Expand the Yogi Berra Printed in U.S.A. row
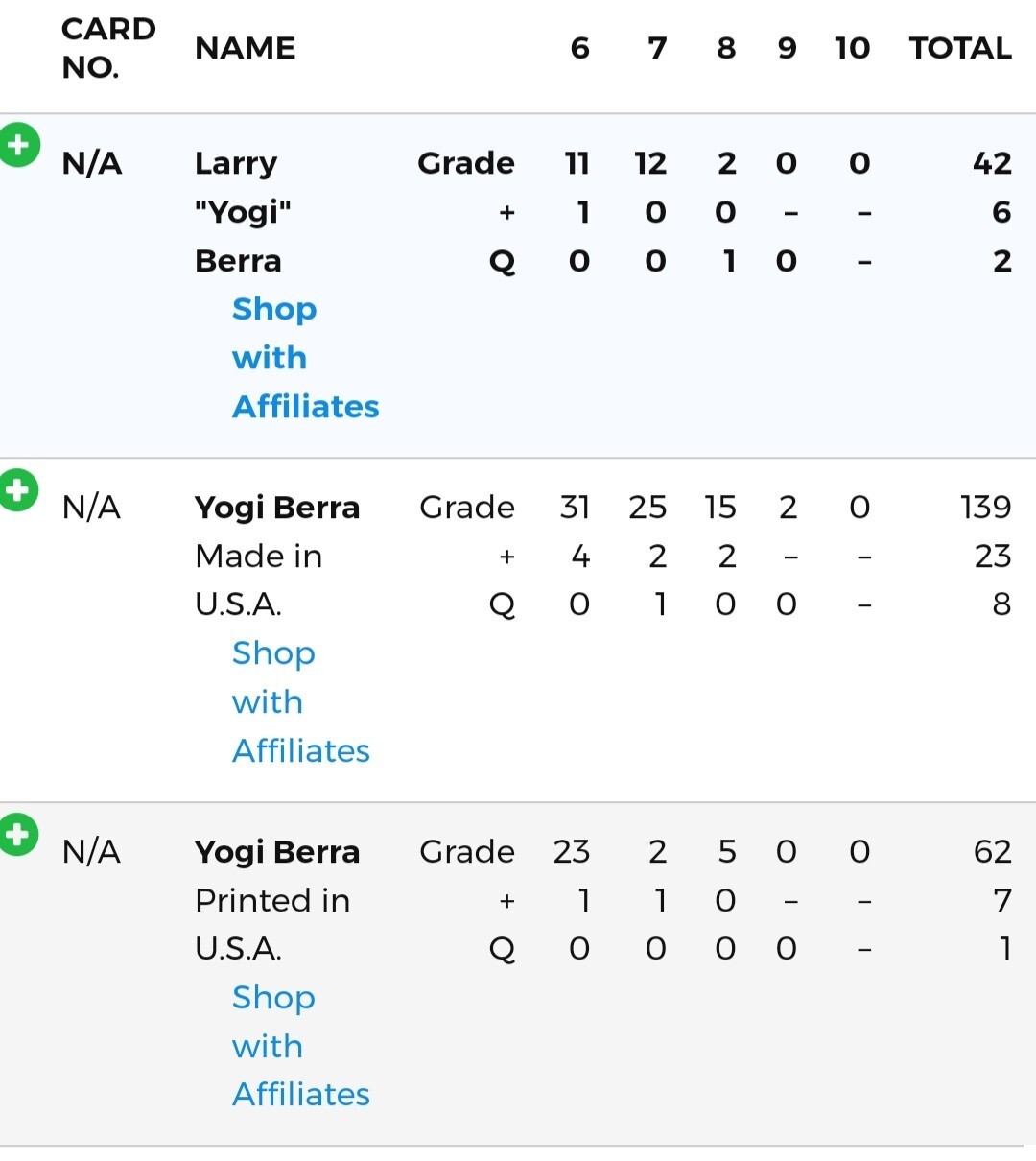Screen dimensions: 1036x1161 click(19, 834)
